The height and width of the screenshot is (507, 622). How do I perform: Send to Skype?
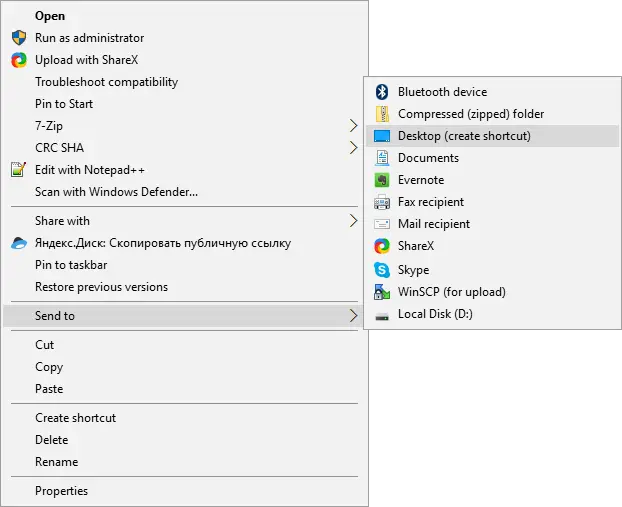pyautogui.click(x=492, y=270)
